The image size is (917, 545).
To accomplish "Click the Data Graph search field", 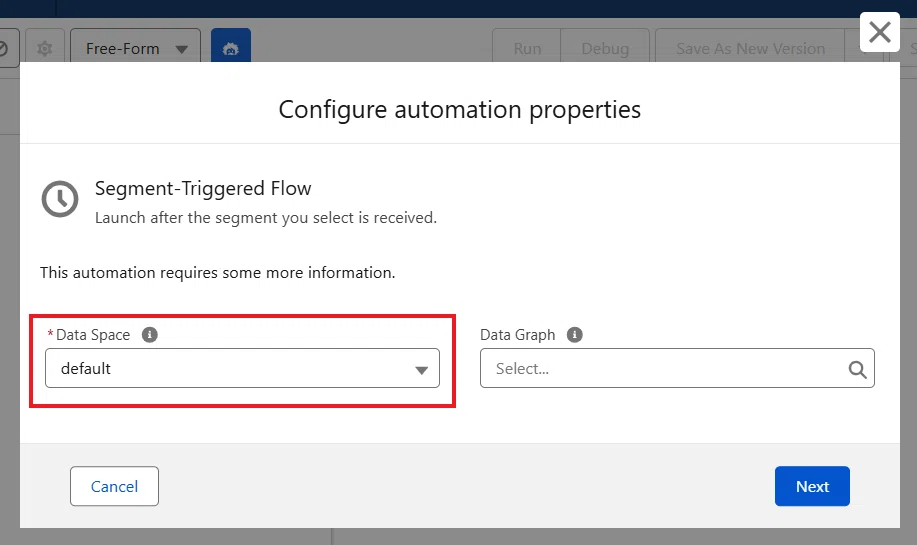I will 677,368.
